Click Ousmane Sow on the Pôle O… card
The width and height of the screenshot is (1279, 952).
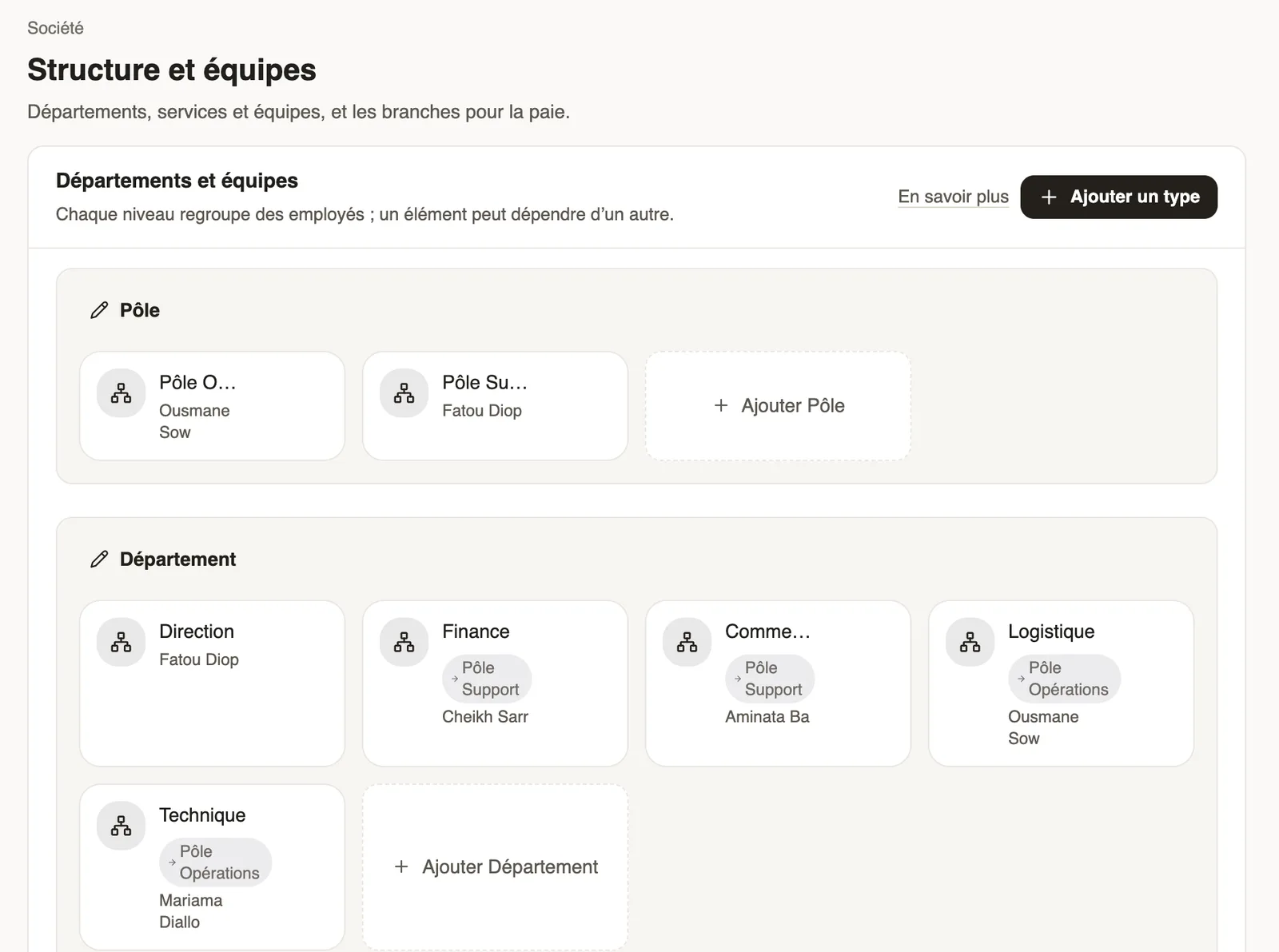(194, 421)
